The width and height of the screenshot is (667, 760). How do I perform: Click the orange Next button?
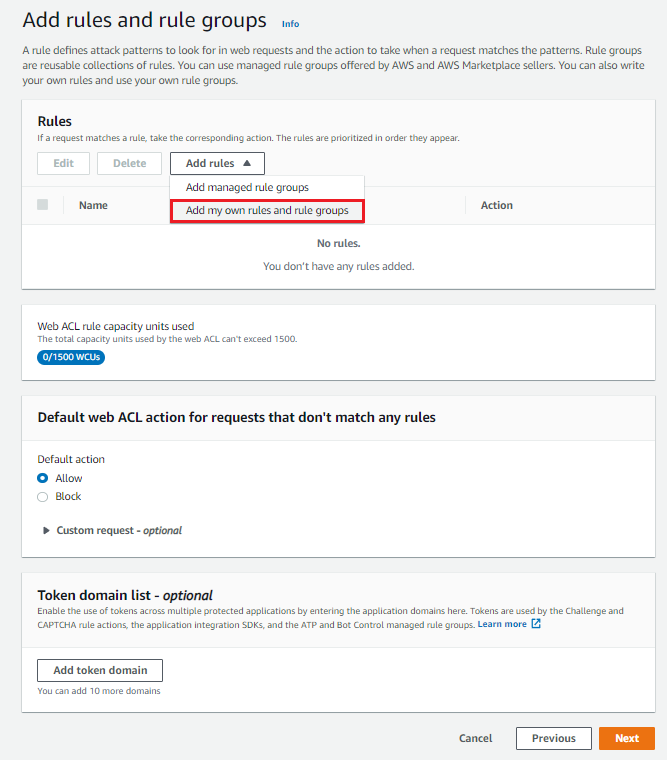point(627,738)
